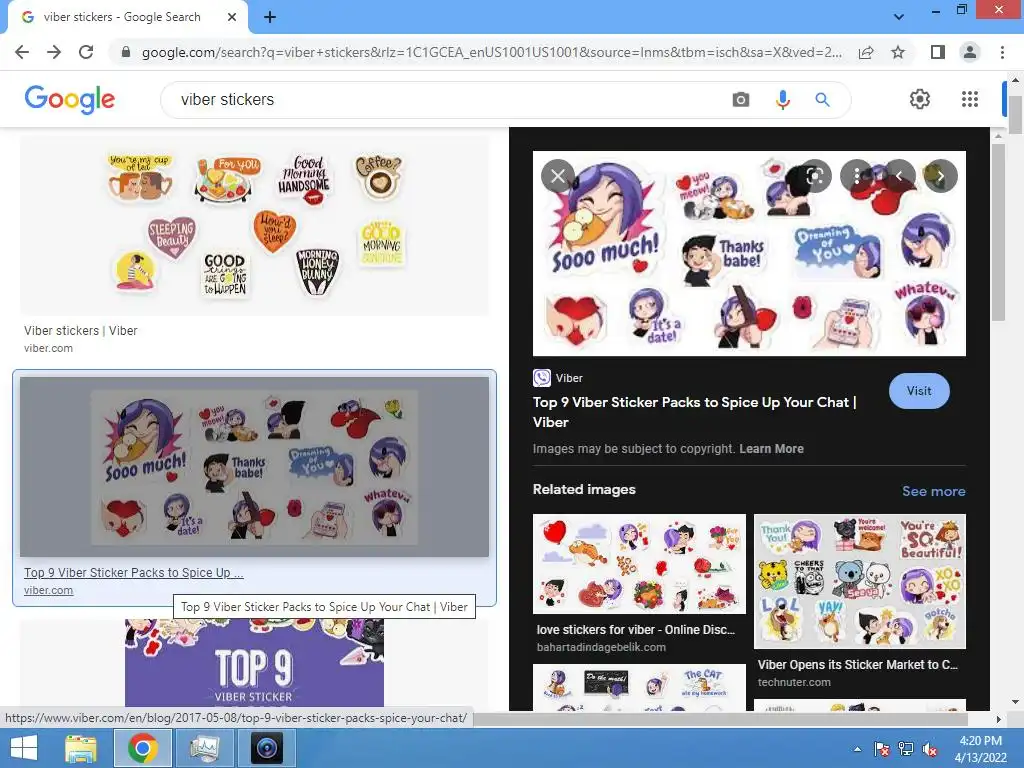
Task: Open technuter.com source text
Action: 794,682
